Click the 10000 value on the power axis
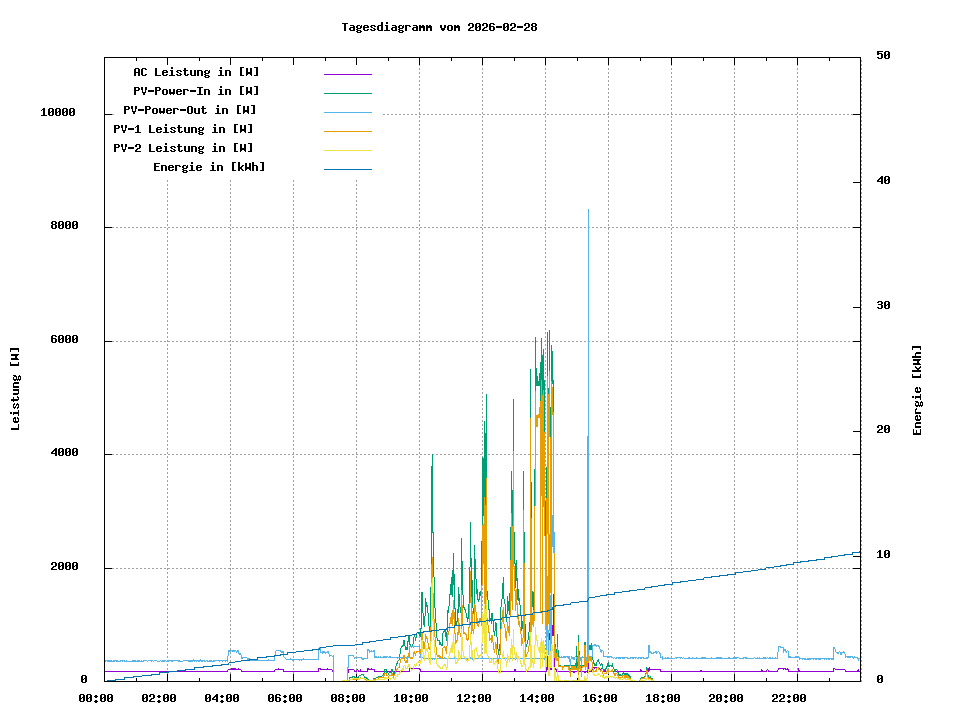The width and height of the screenshot is (960, 720). pyautogui.click(x=58, y=113)
